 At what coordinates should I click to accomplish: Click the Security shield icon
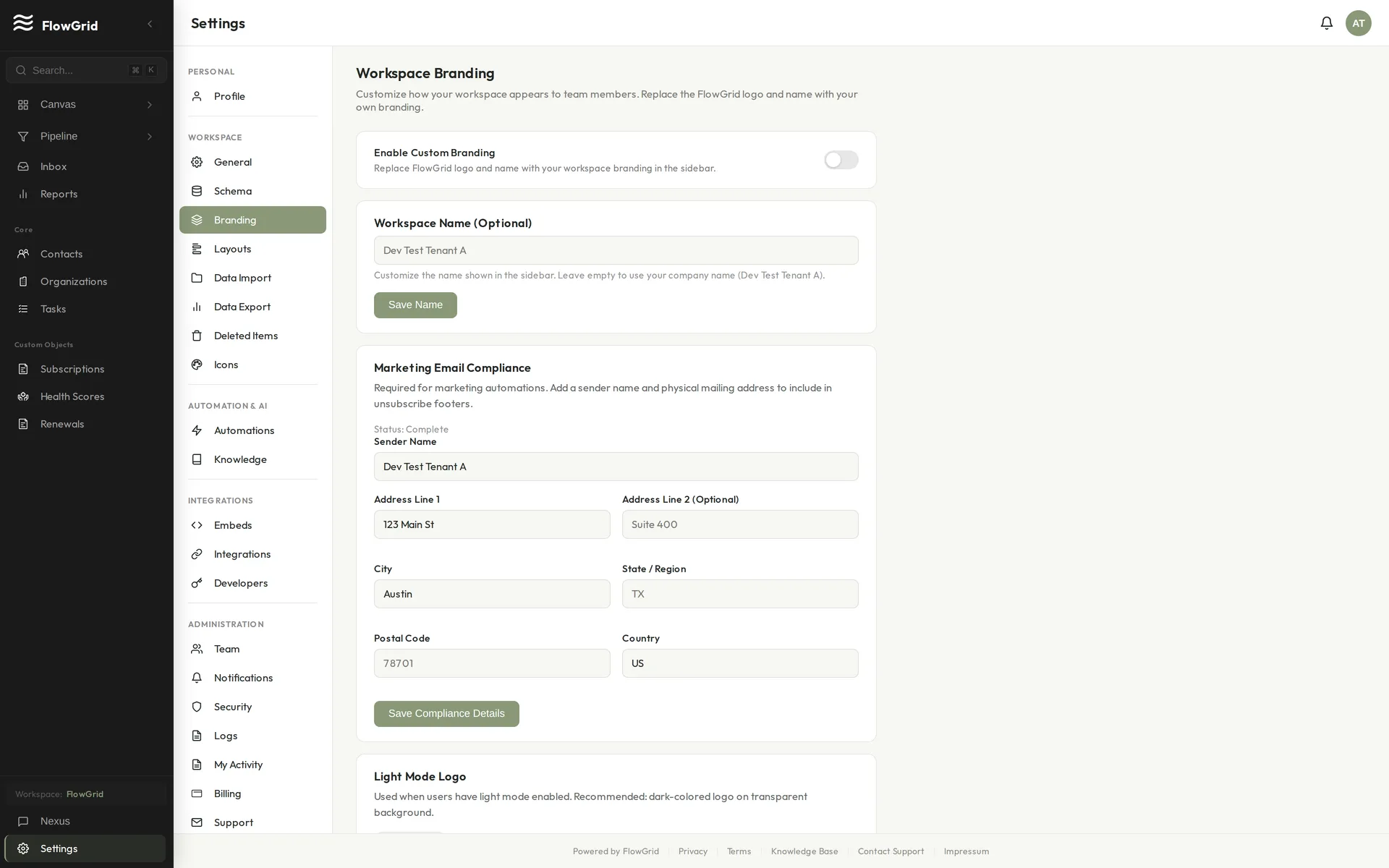tap(197, 707)
